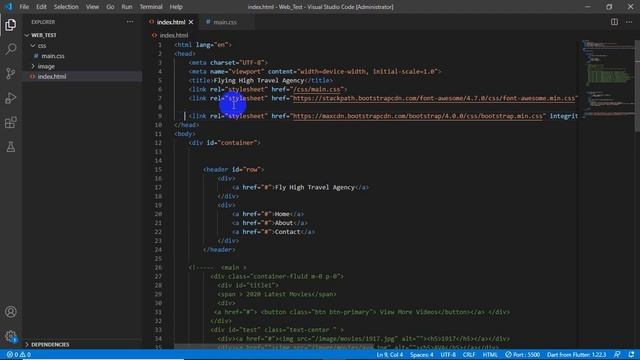Click the VS Code logo icon

click(8, 7)
